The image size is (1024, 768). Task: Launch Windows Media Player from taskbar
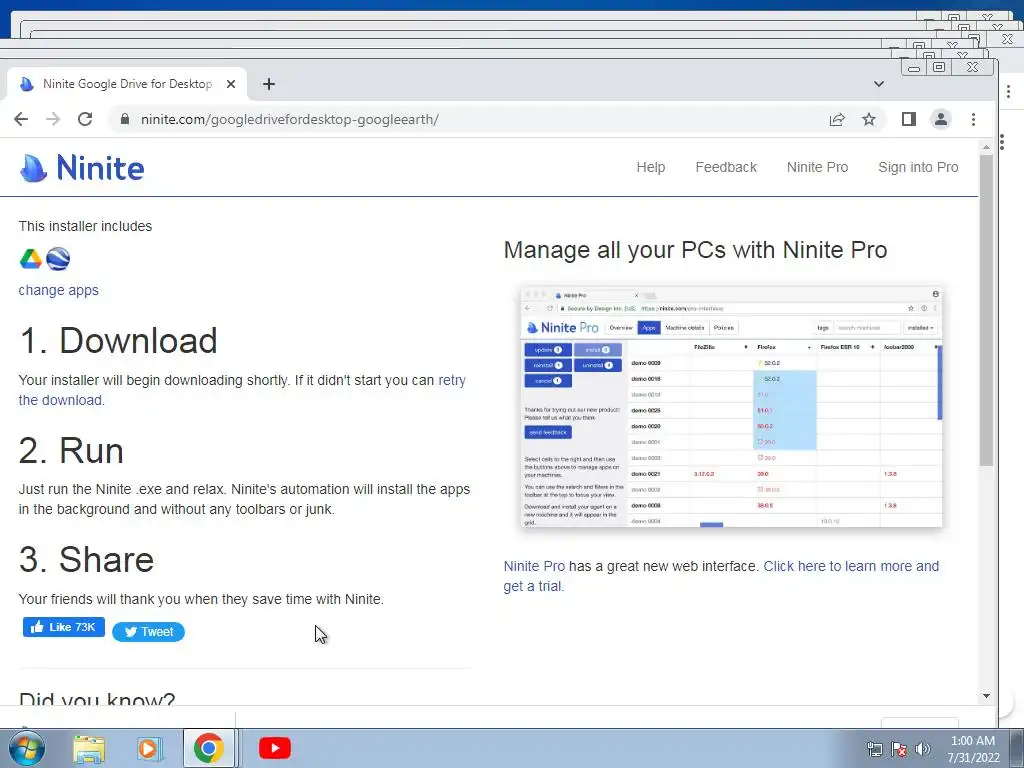[x=148, y=748]
